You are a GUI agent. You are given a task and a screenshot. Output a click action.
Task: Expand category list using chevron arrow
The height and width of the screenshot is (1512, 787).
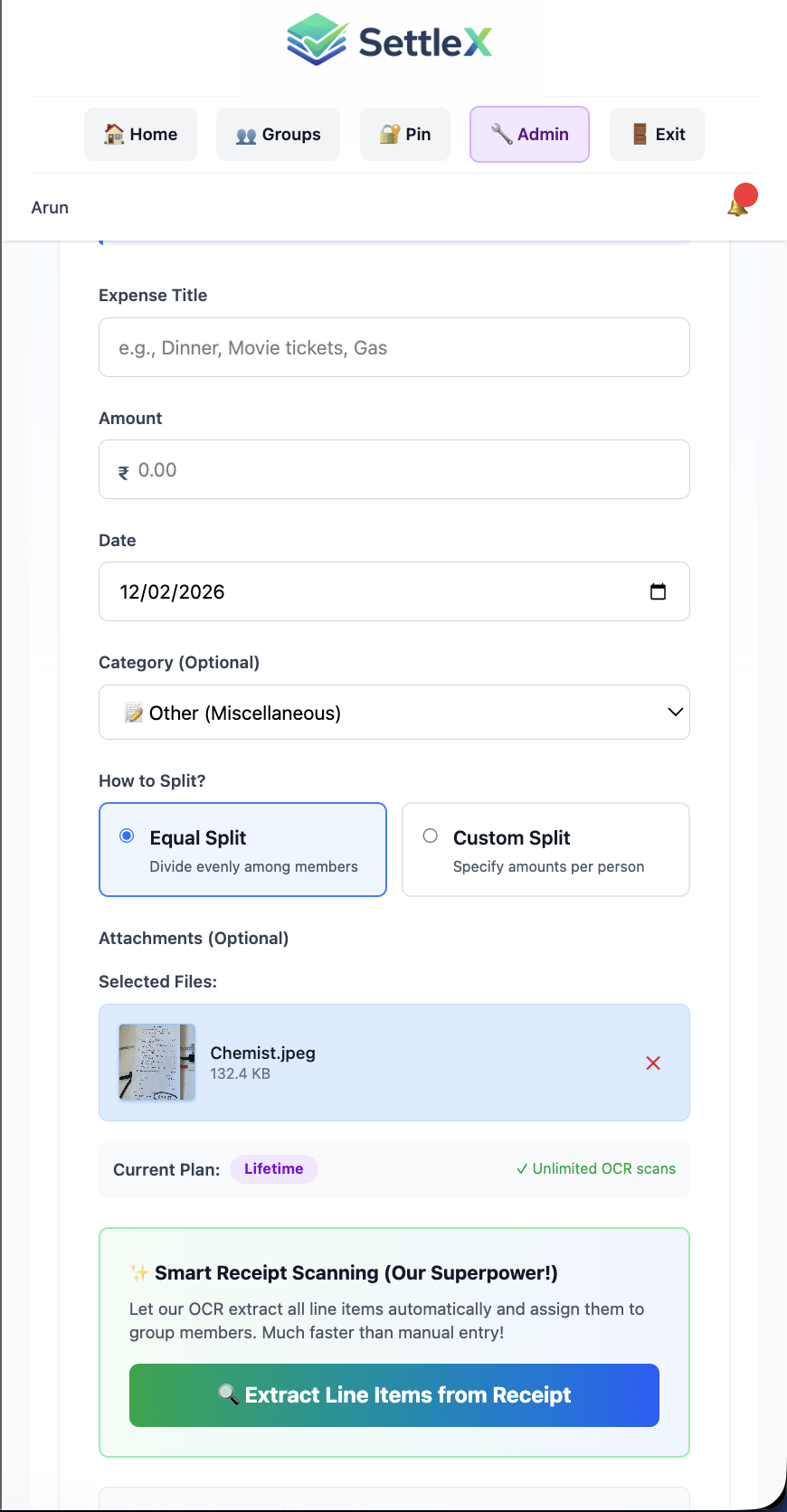(675, 713)
